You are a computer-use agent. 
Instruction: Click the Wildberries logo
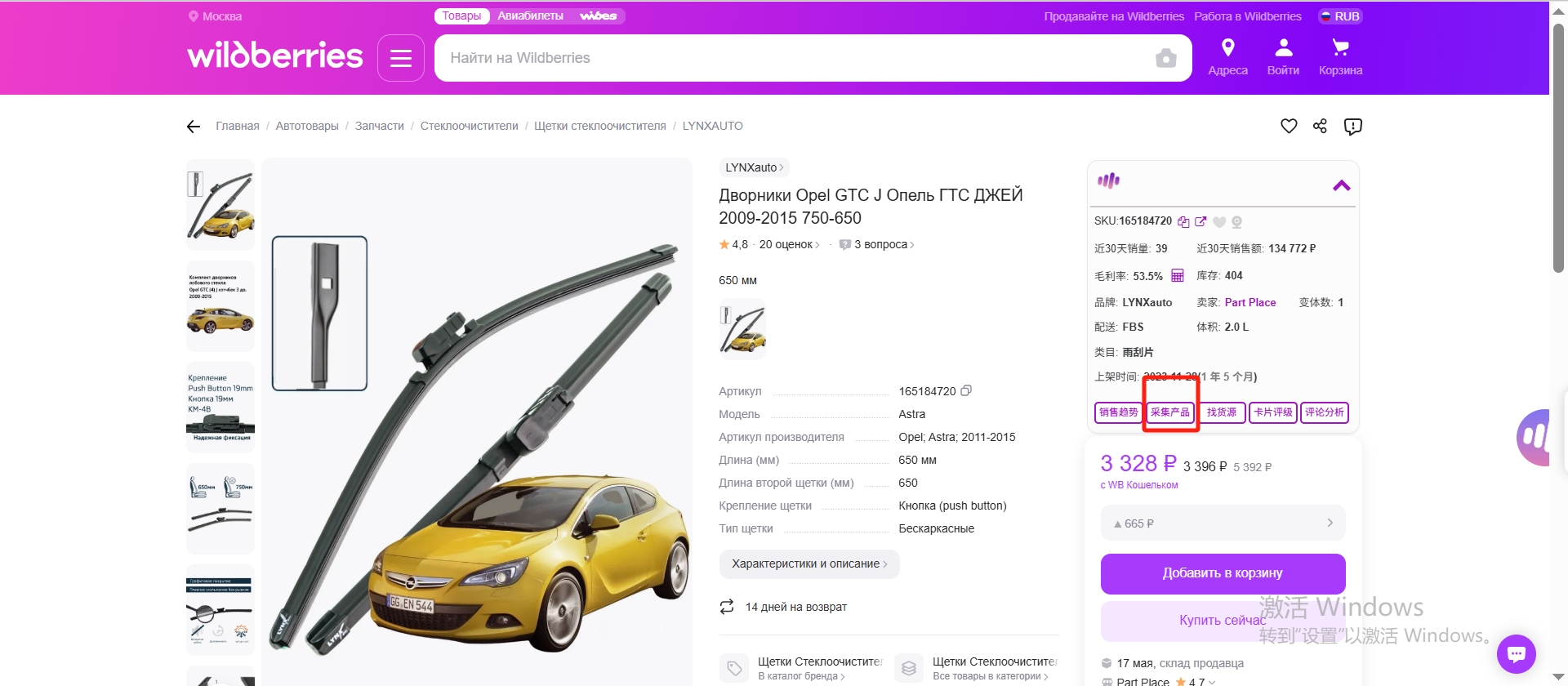pyautogui.click(x=275, y=56)
